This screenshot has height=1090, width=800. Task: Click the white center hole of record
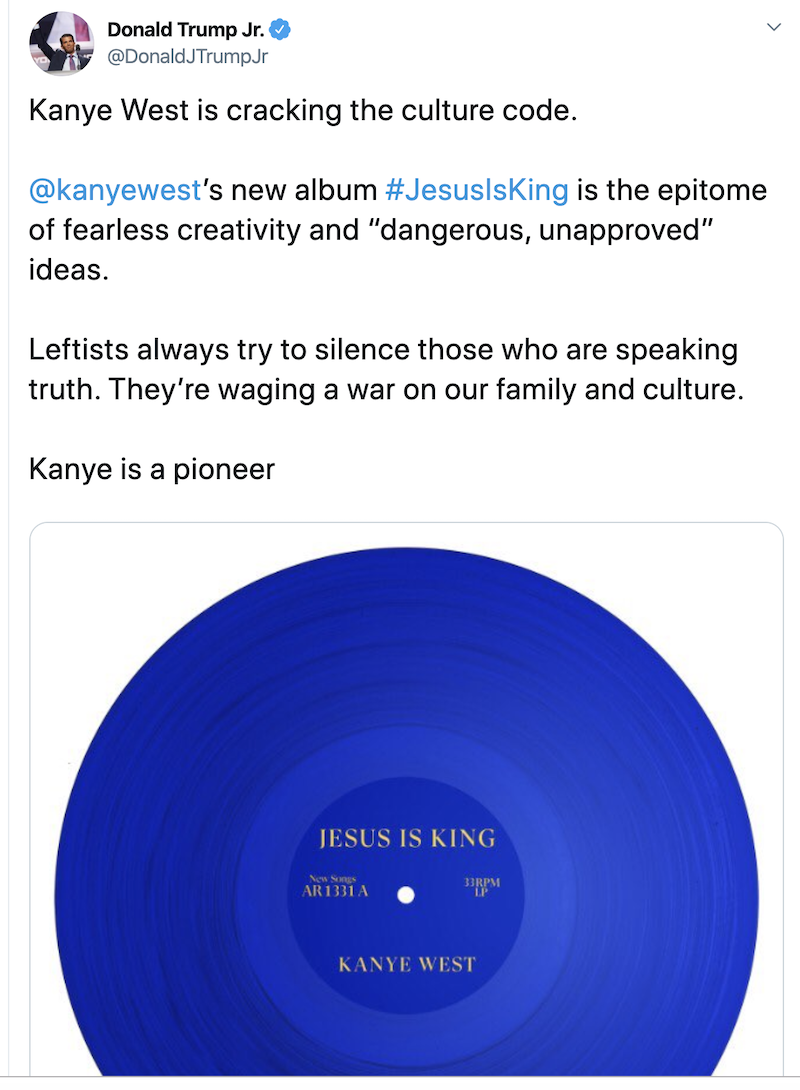tap(406, 895)
